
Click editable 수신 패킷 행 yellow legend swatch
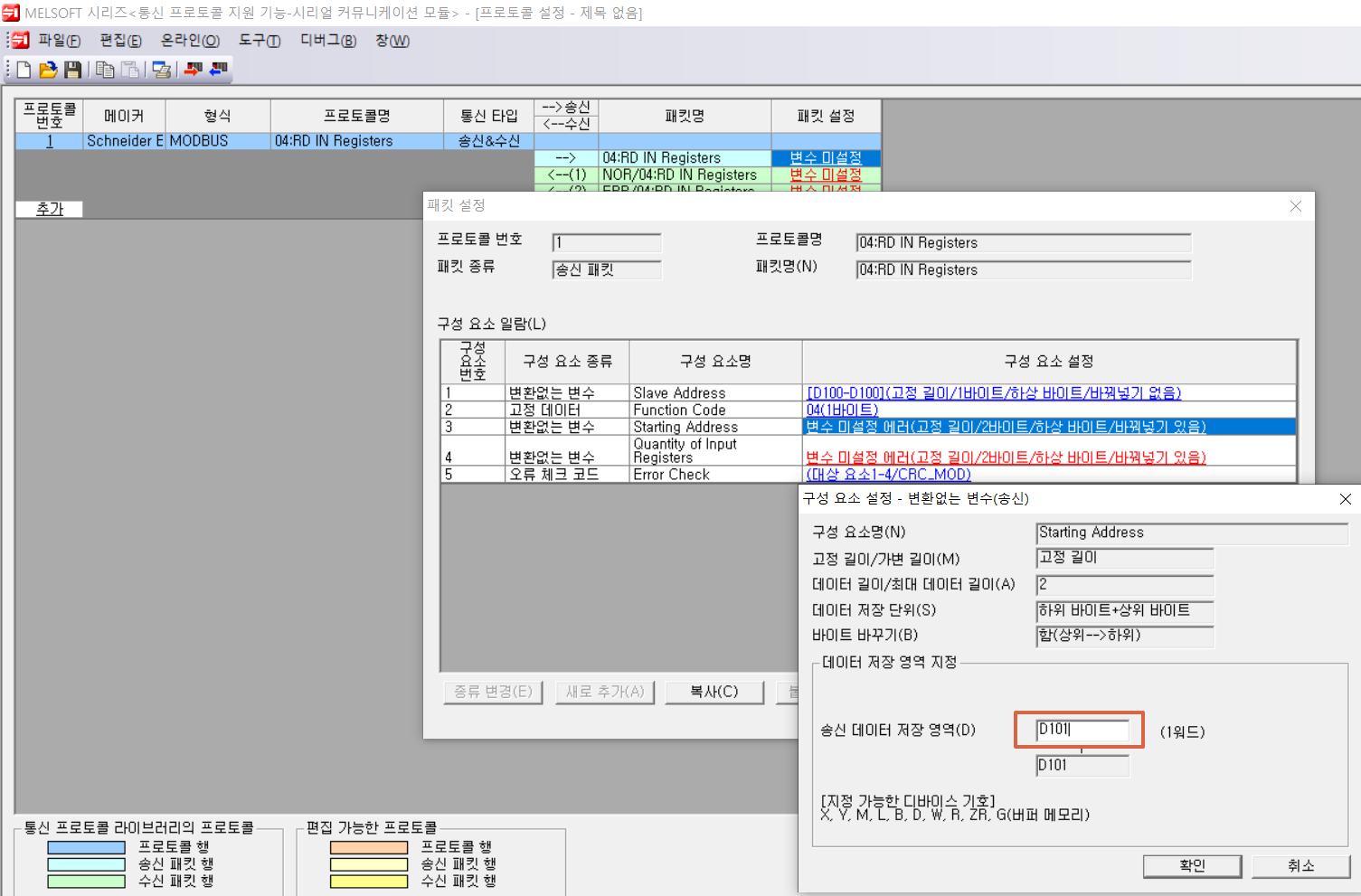pos(369,882)
